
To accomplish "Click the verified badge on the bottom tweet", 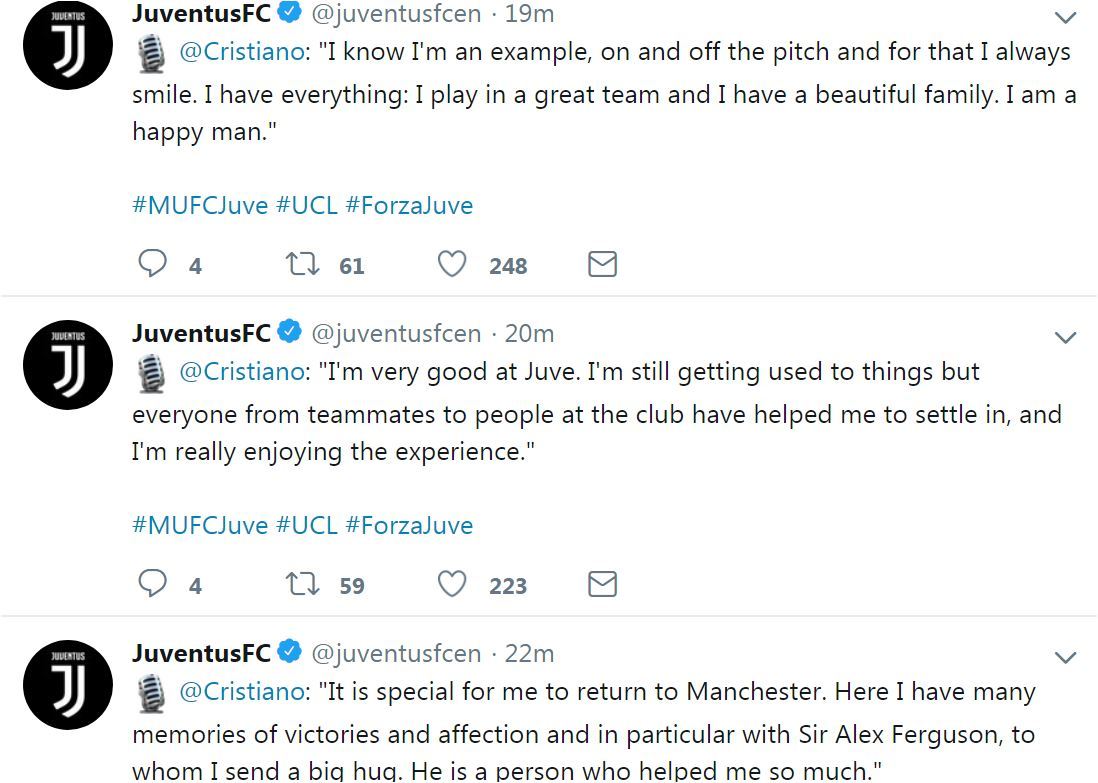I will 290,653.
